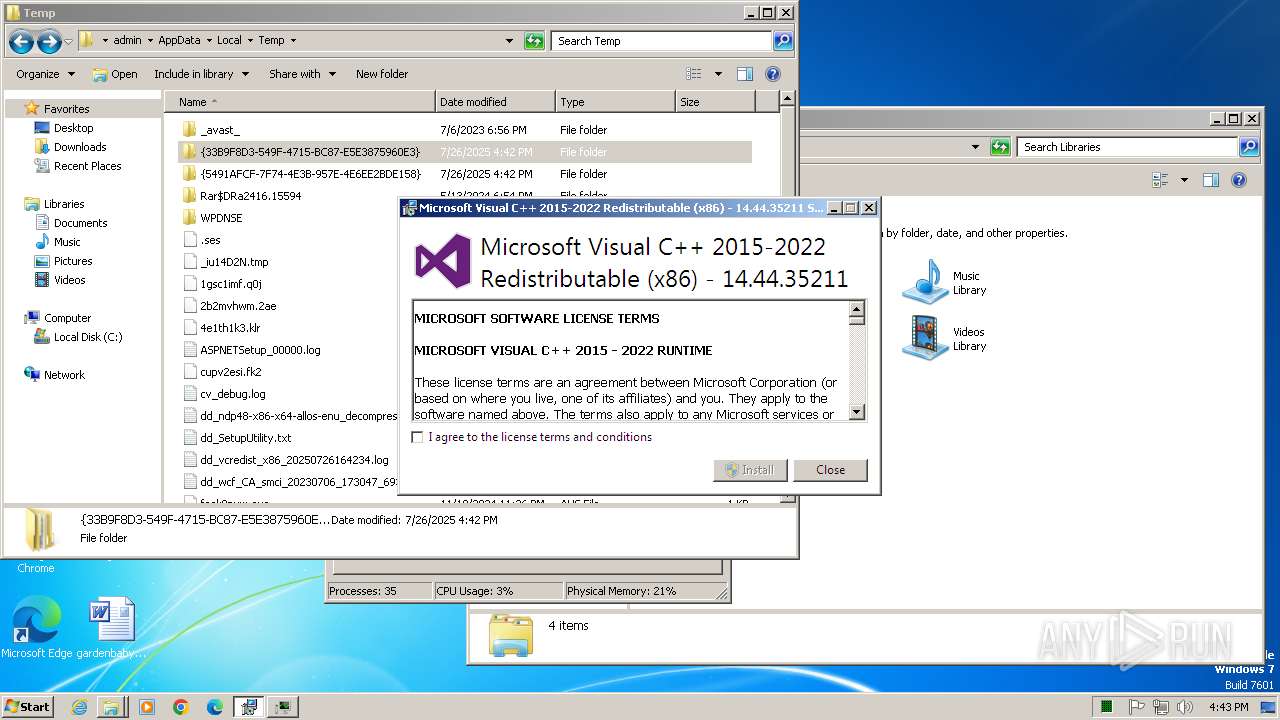Change view using the views icon in Temp

[694, 74]
